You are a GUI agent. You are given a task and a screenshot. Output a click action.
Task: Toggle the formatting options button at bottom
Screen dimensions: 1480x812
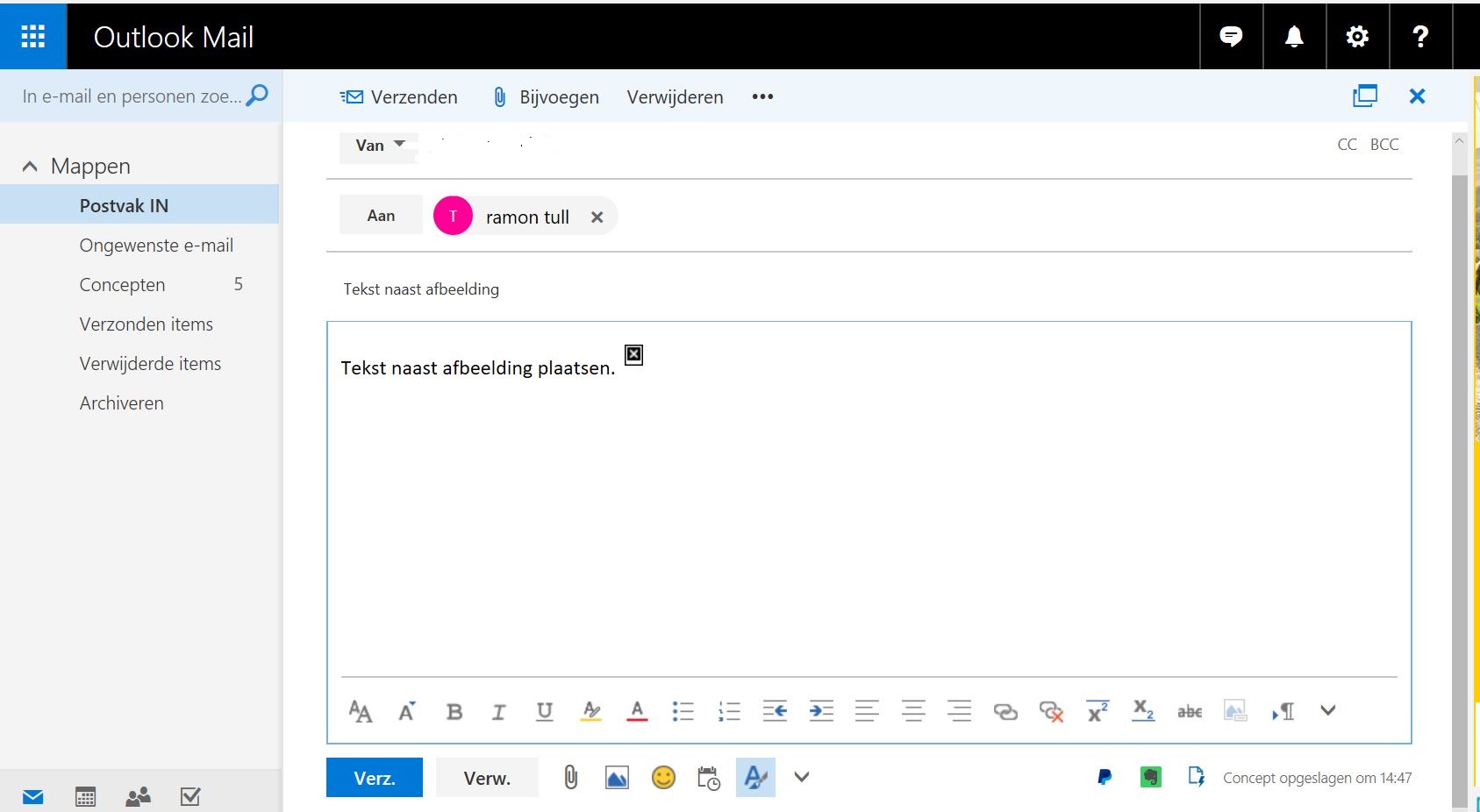pyautogui.click(x=755, y=777)
